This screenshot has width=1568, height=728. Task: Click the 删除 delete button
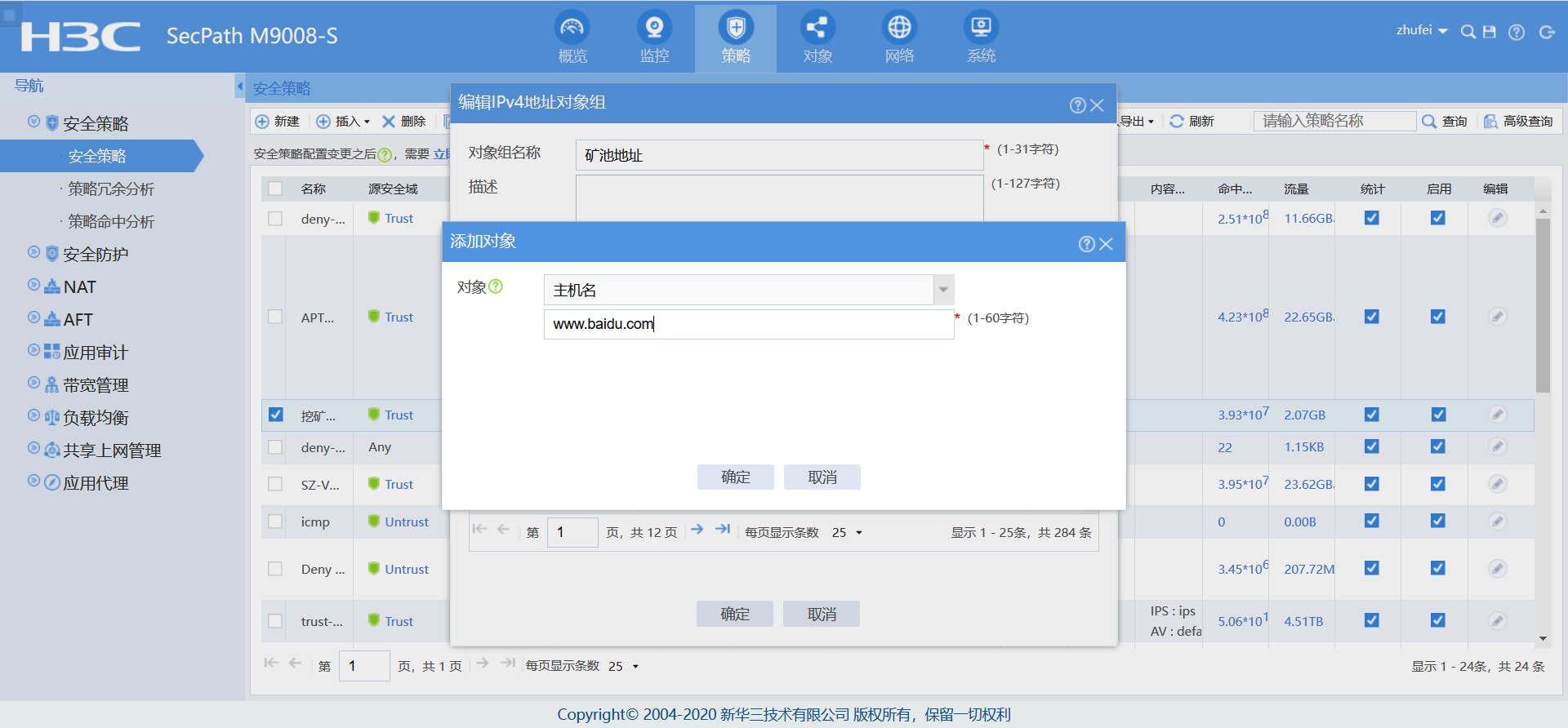tap(404, 121)
